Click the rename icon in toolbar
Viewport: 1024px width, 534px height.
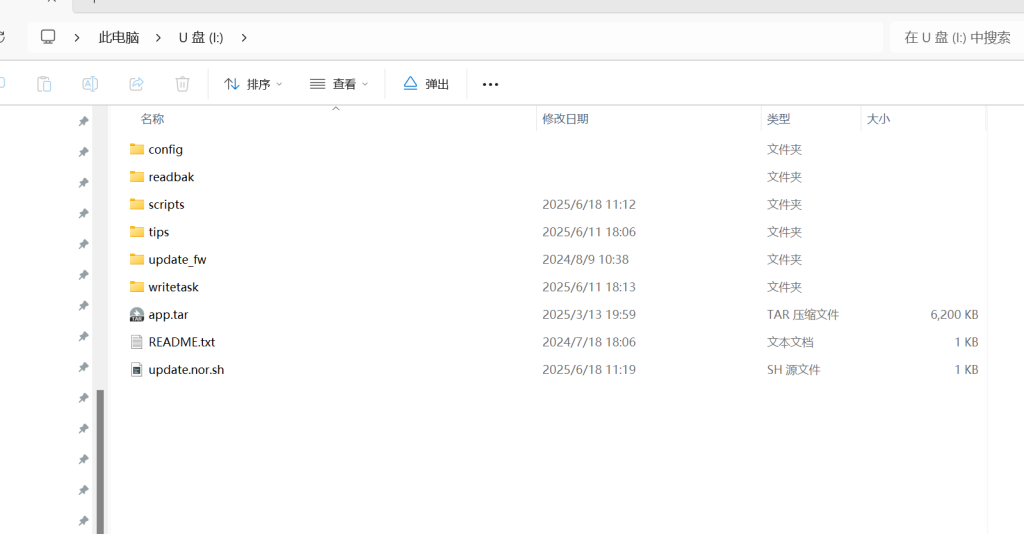[x=90, y=84]
